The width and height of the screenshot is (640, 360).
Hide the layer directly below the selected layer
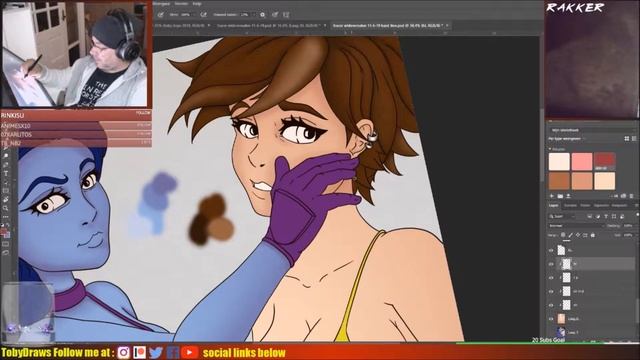551,278
